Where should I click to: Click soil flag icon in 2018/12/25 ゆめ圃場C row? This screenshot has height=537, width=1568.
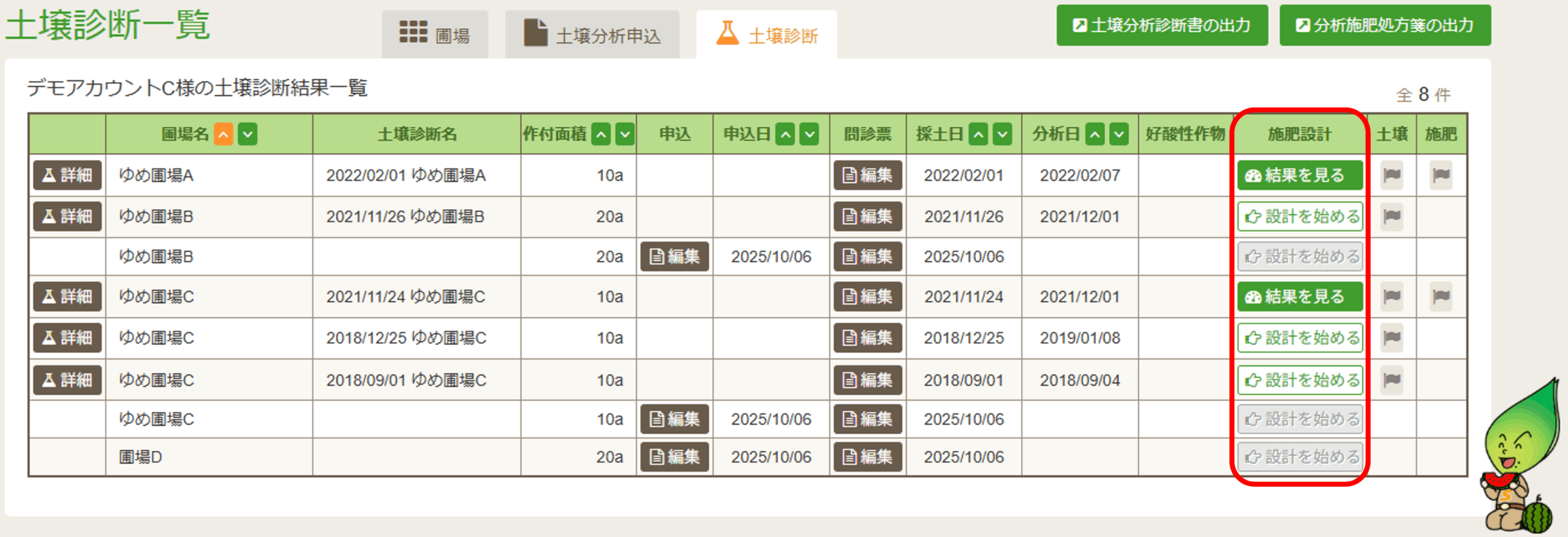(x=1392, y=338)
